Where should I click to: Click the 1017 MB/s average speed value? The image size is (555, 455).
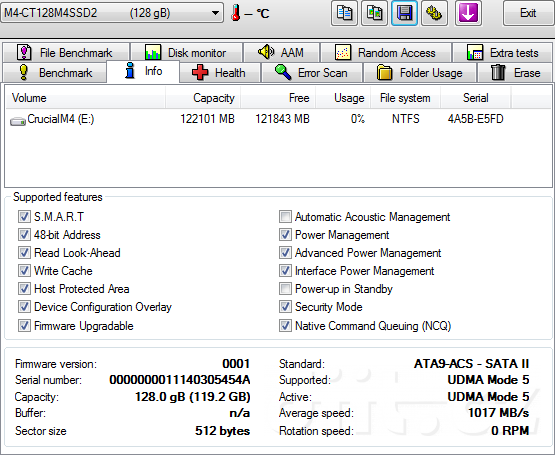click(499, 413)
